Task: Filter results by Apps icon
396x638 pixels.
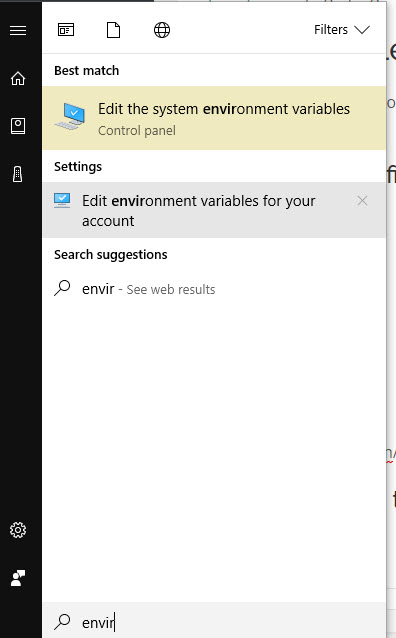Action: coord(66,30)
